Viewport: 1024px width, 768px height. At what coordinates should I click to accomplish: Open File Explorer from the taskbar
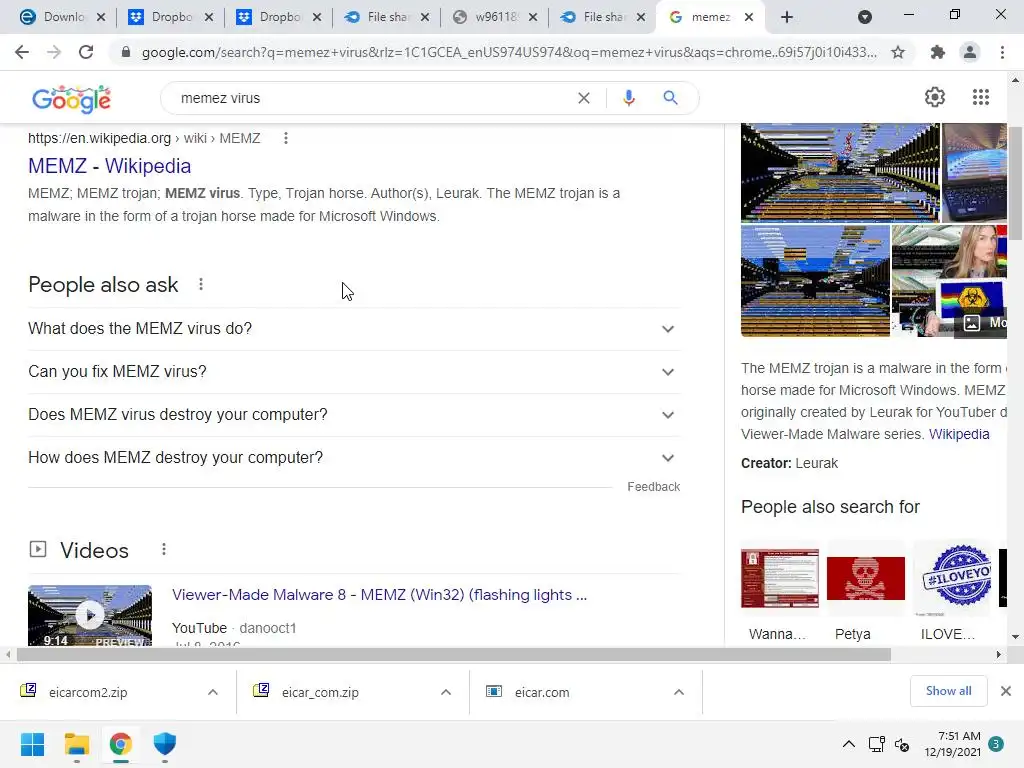tap(76, 744)
